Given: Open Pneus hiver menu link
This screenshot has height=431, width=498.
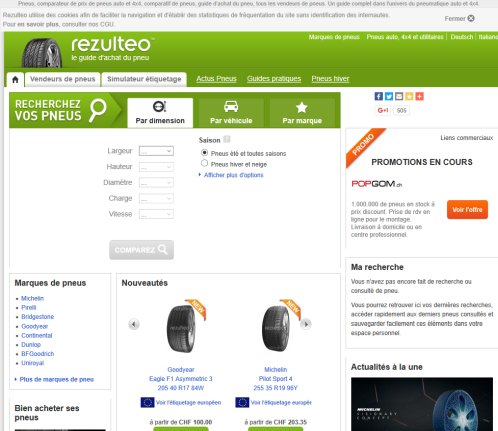Looking at the screenshot, I should pos(330,79).
